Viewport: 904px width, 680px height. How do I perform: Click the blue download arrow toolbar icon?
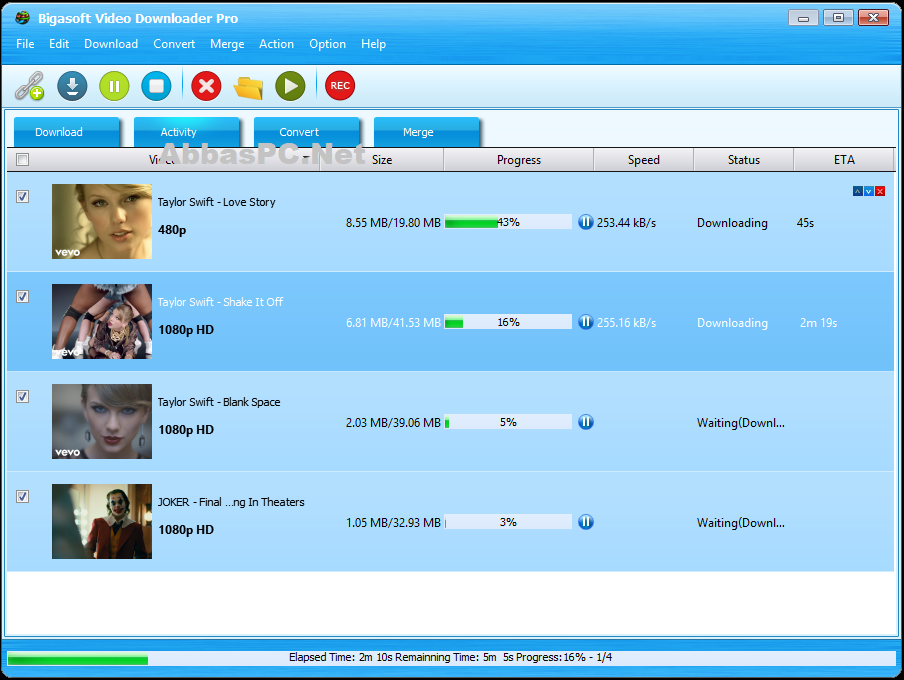tap(72, 86)
